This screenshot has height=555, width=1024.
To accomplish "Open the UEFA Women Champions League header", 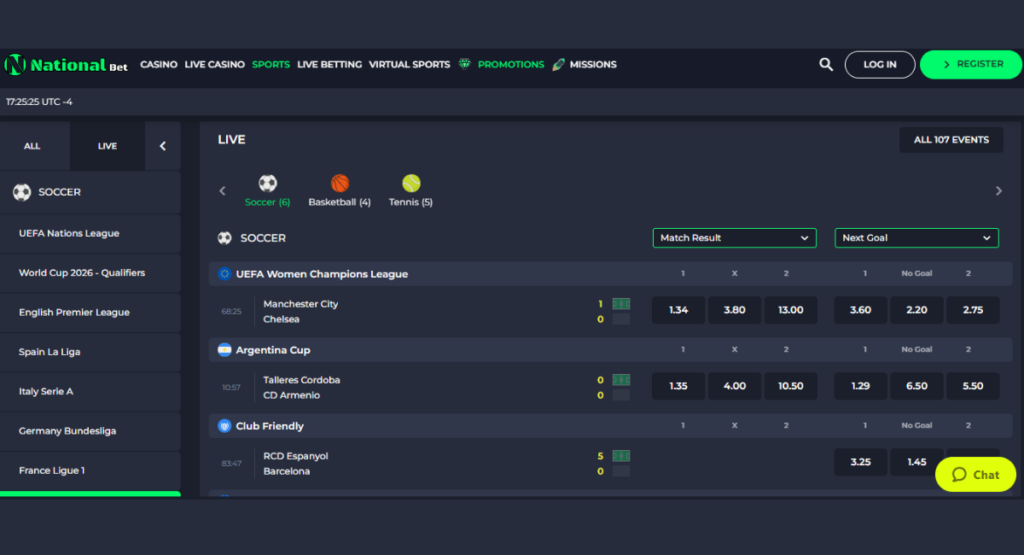I will pyautogui.click(x=611, y=274).
